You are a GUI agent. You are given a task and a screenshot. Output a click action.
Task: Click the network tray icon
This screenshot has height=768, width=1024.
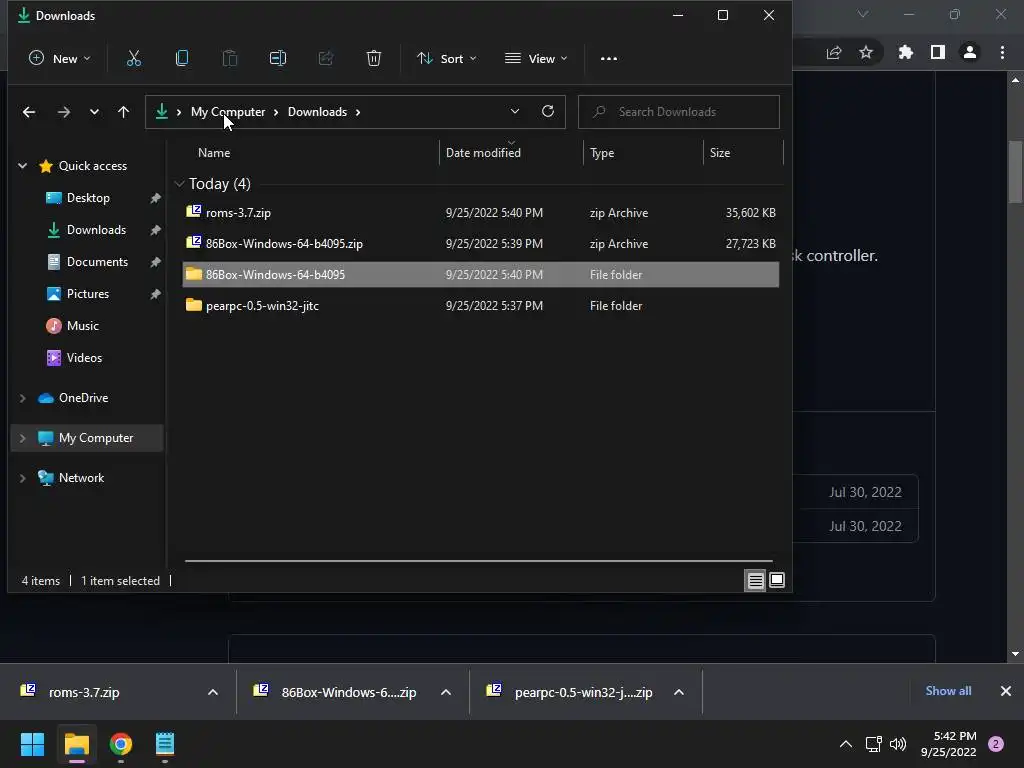click(873, 744)
